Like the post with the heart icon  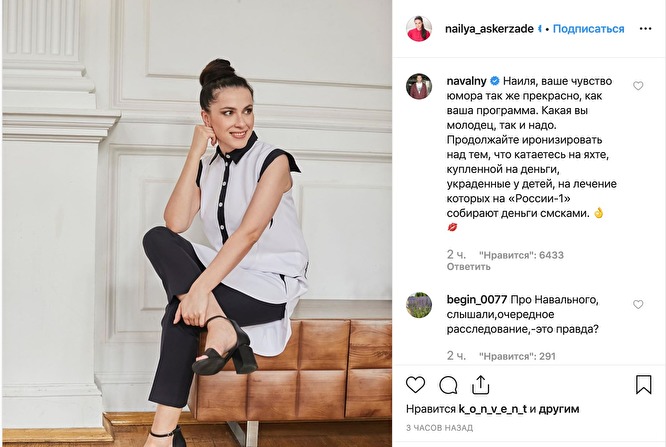(x=415, y=385)
